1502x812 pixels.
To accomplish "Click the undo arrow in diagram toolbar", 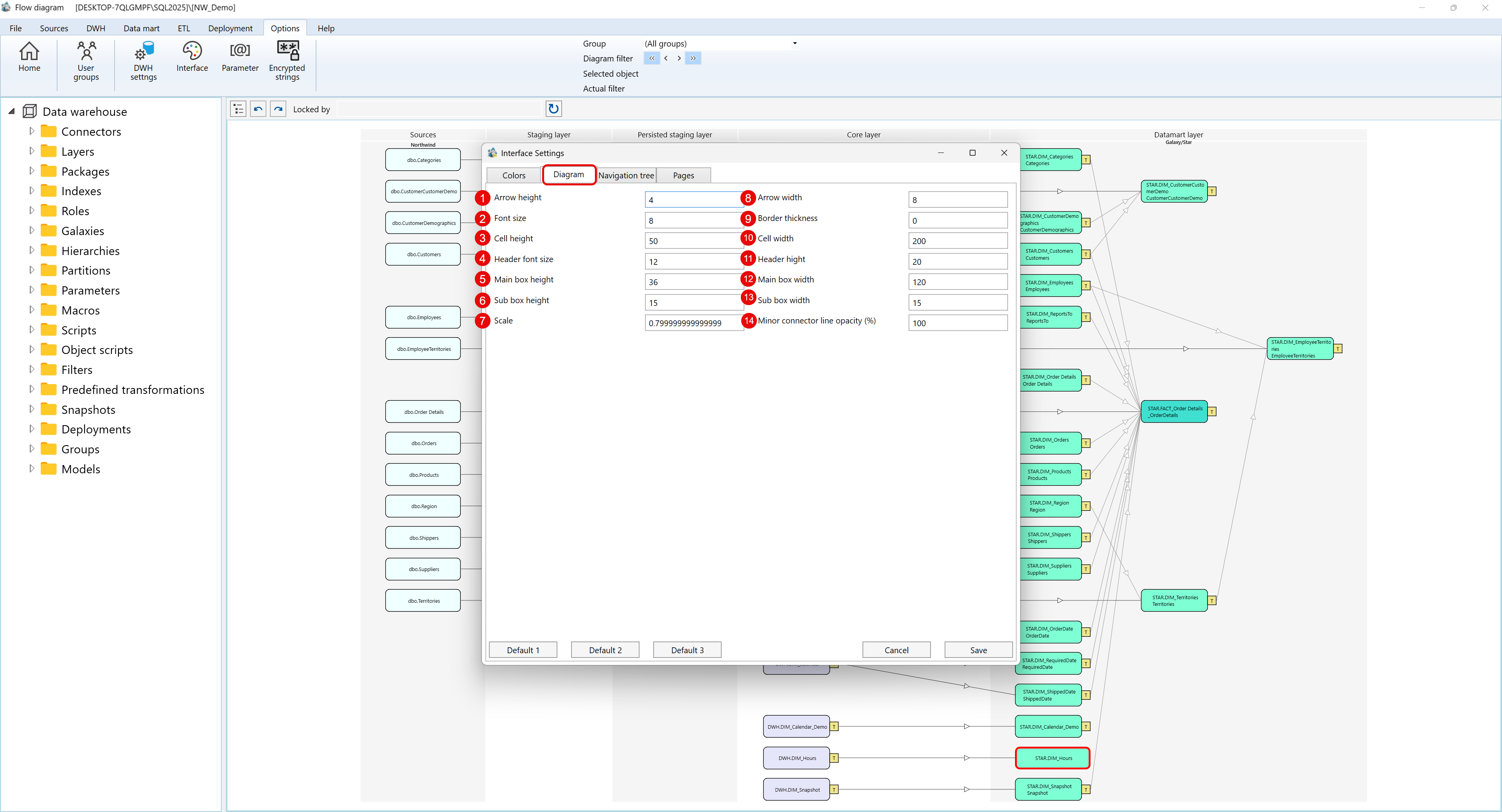I will 258,109.
